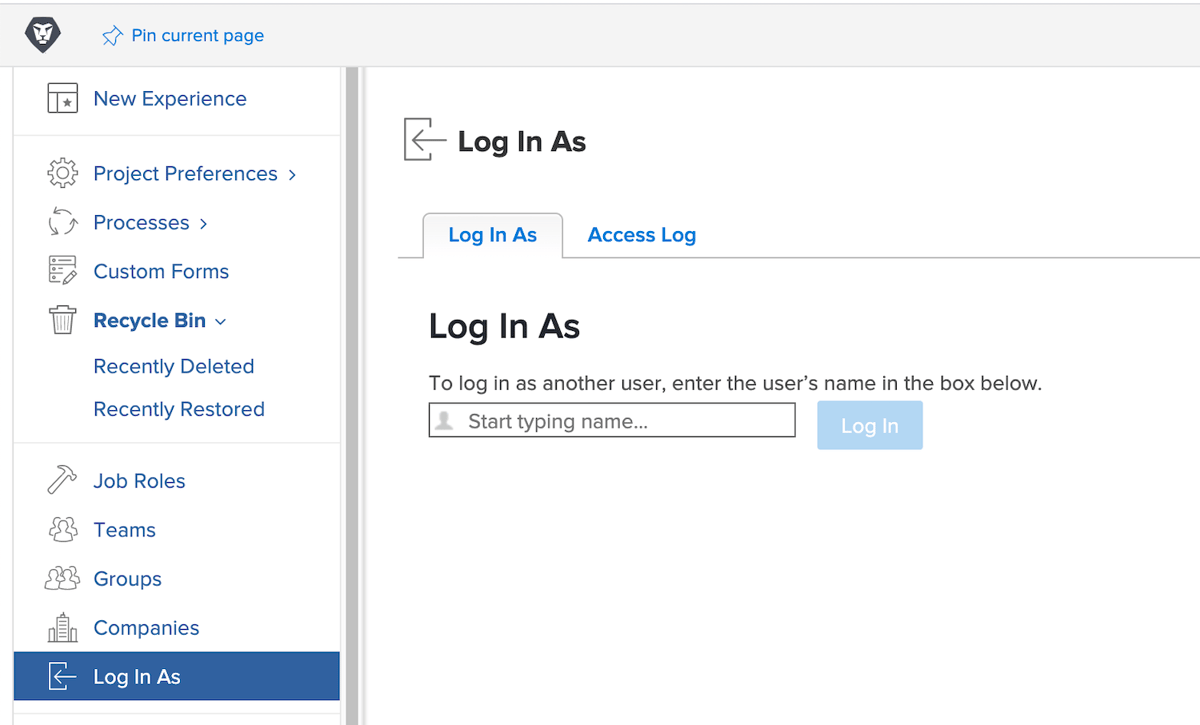Click the back arrow beside the heading
1200x725 pixels.
[423, 140]
